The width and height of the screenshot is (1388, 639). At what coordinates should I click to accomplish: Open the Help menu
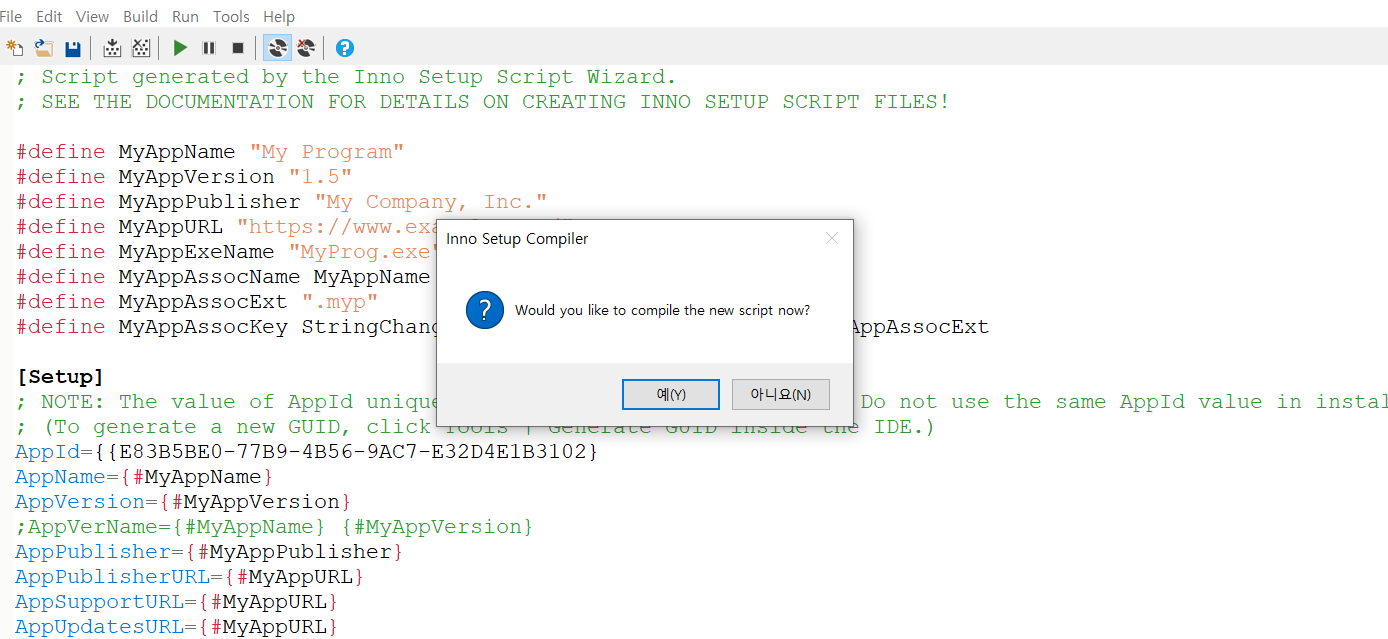[x=279, y=16]
